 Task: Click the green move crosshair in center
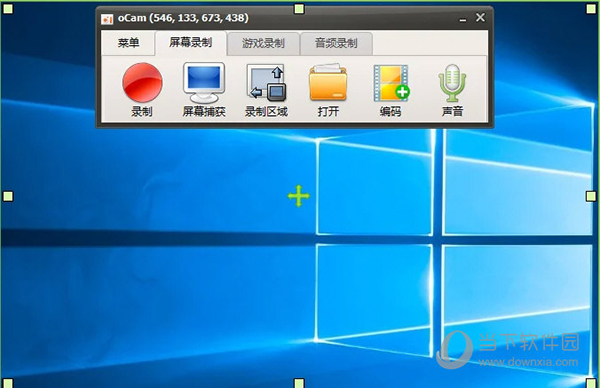[298, 196]
